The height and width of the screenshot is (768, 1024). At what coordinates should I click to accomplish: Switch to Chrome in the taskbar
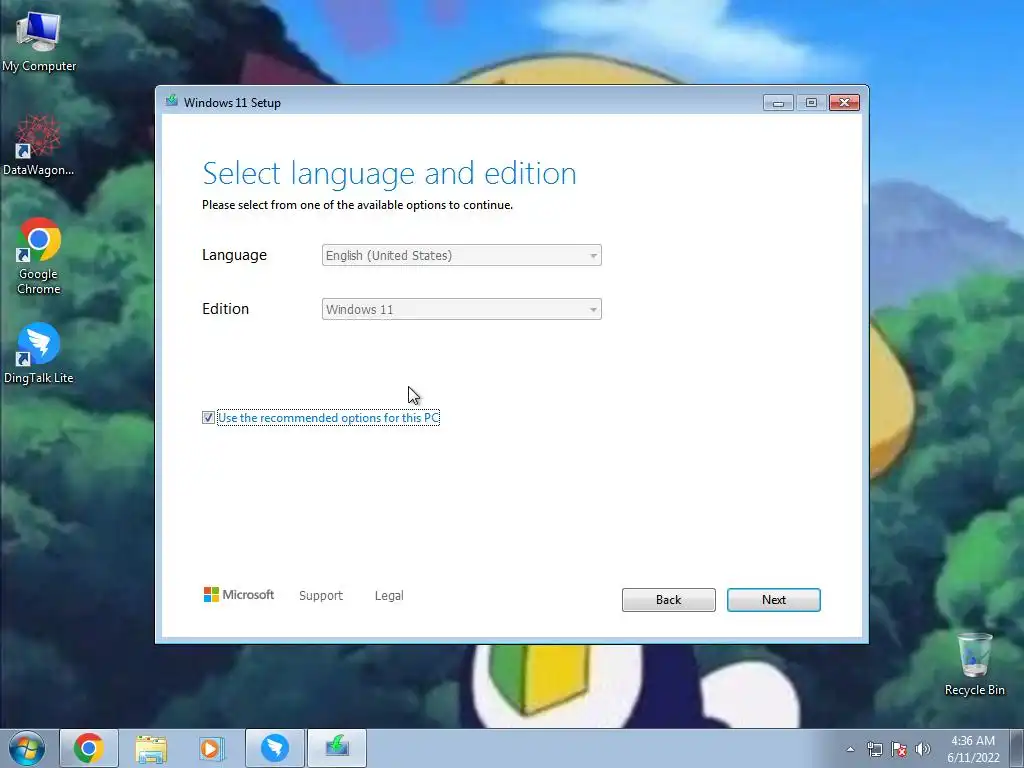coord(89,748)
